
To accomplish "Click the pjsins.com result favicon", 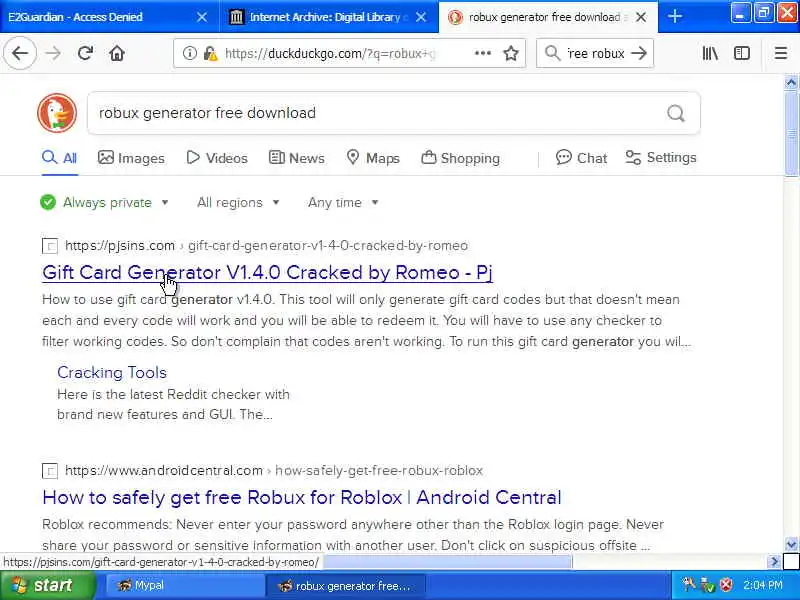I will [x=49, y=246].
